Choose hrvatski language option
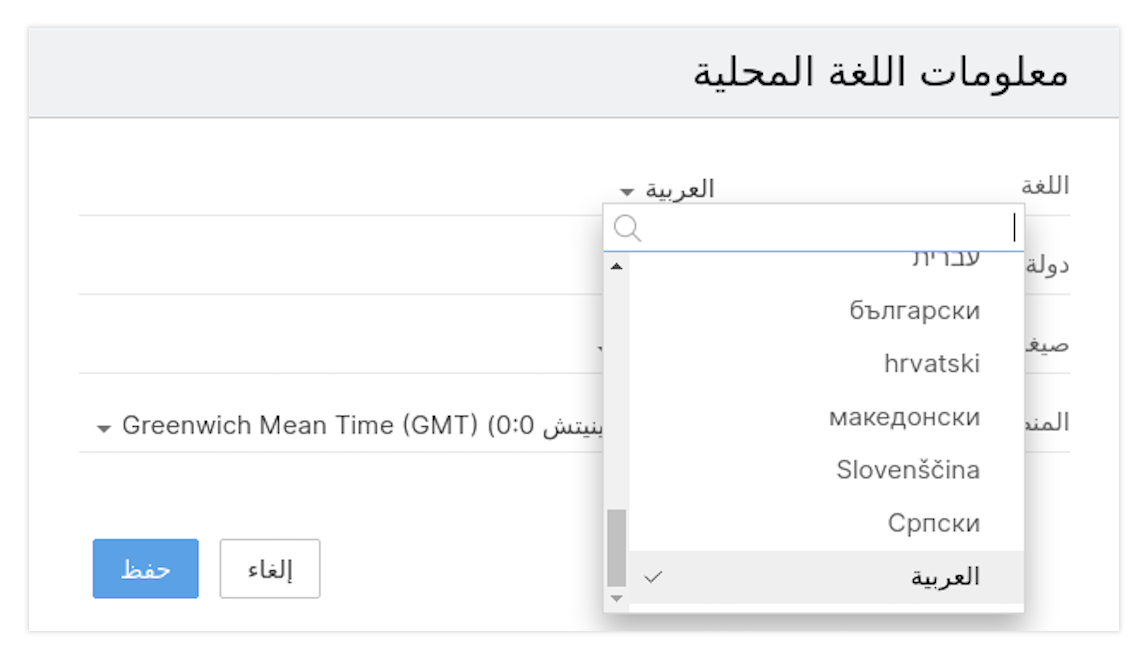Viewport: 1148px width, 657px height. (x=932, y=364)
